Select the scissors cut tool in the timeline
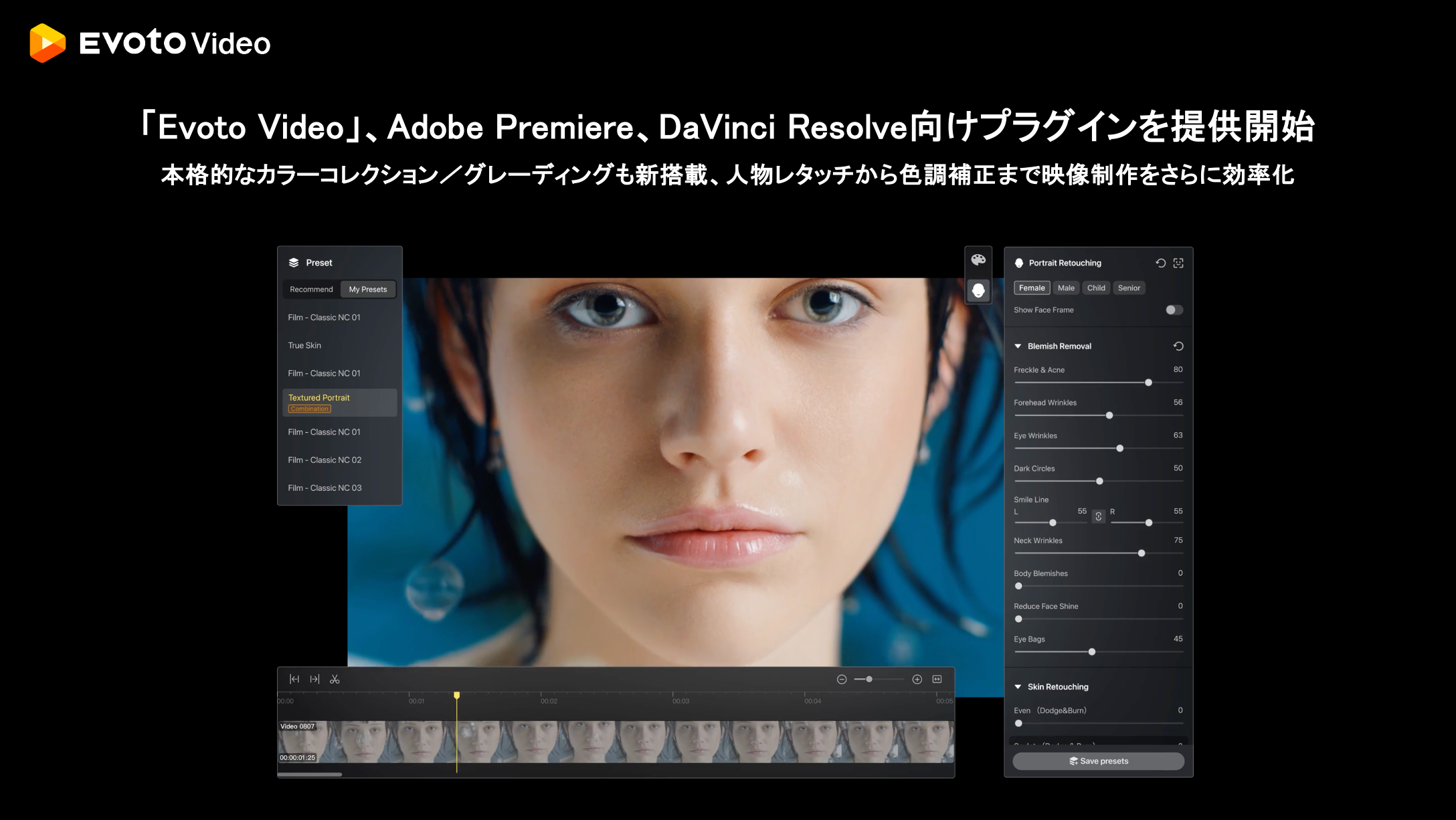1456x820 pixels. [x=335, y=679]
